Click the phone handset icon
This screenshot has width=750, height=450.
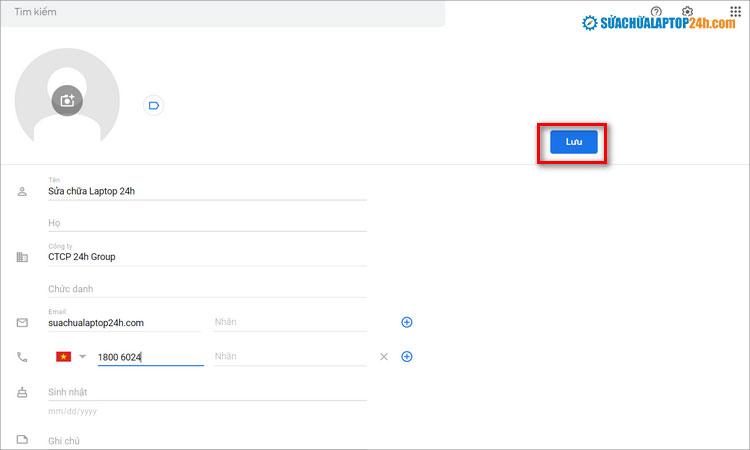(22, 357)
